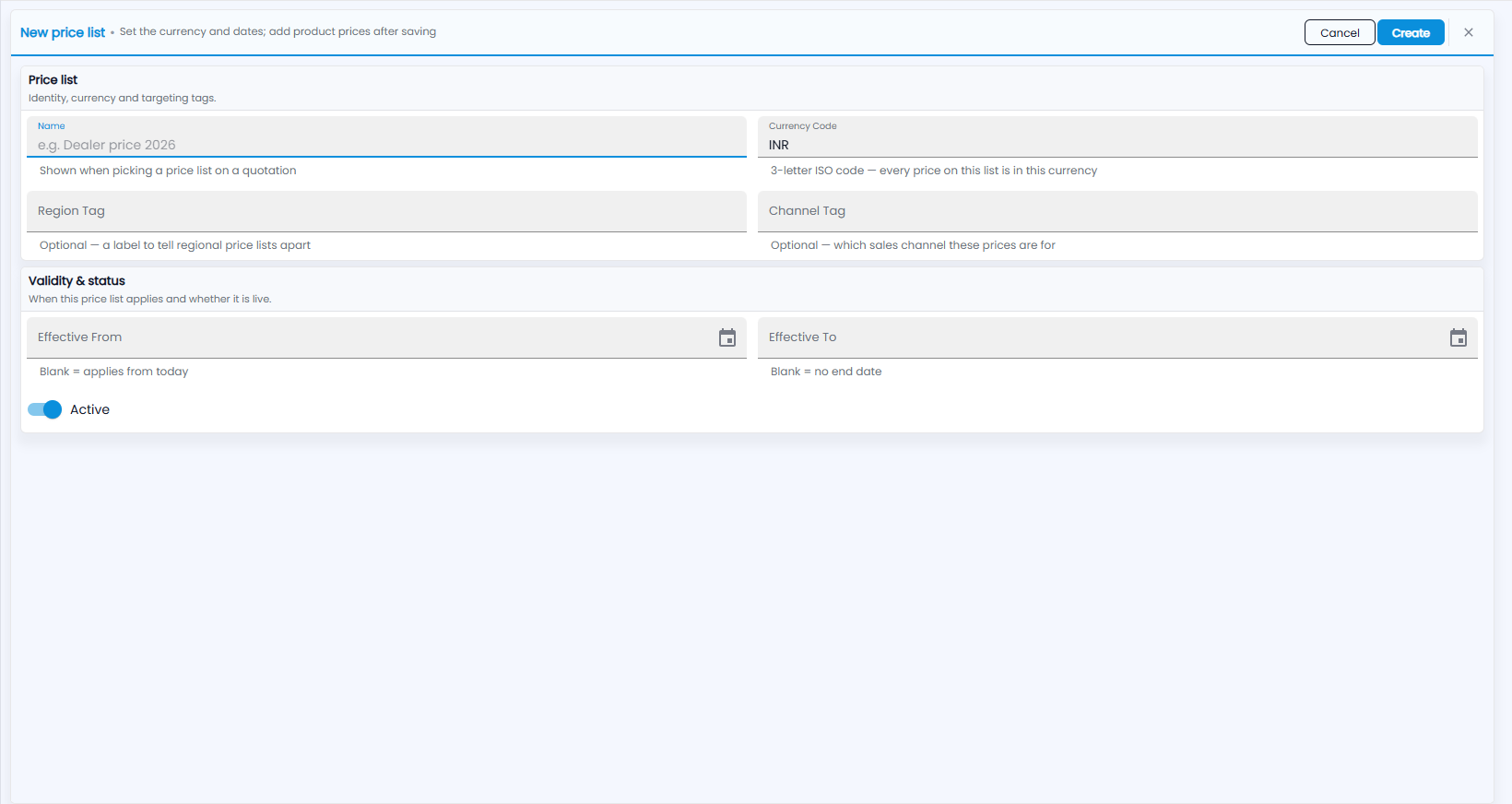This screenshot has height=804, width=1512.
Task: Click the regional price lists helper text
Action: pos(175,245)
